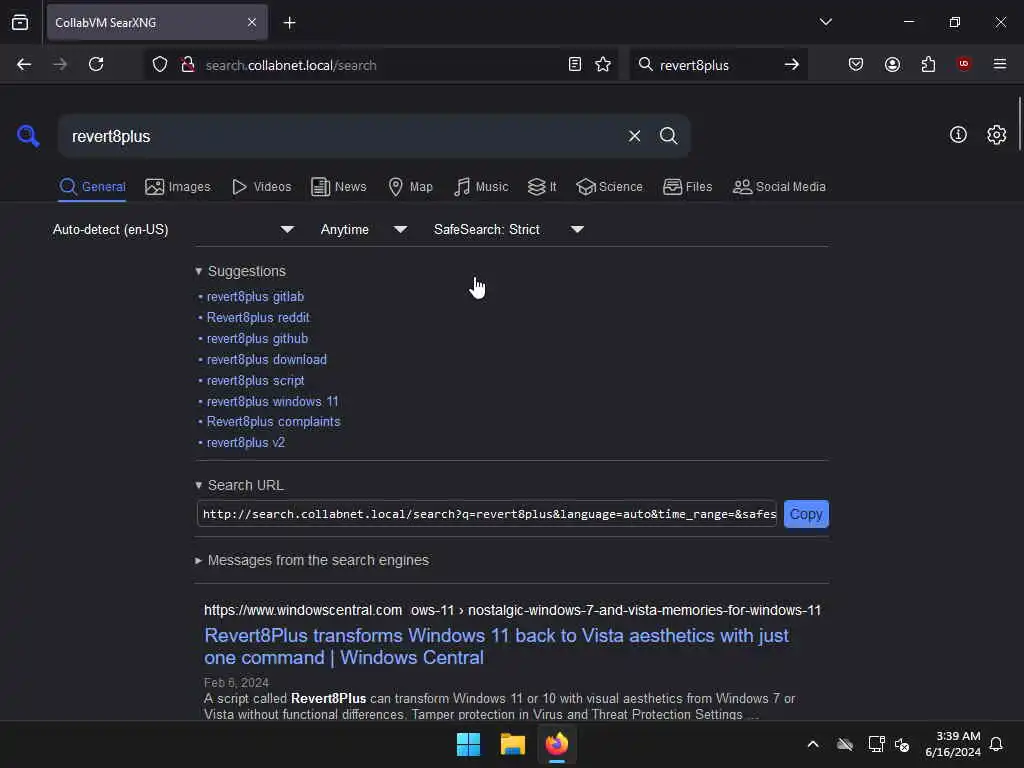This screenshot has height=768, width=1024.
Task: Expand Messages from the search engines
Action: [x=312, y=560]
